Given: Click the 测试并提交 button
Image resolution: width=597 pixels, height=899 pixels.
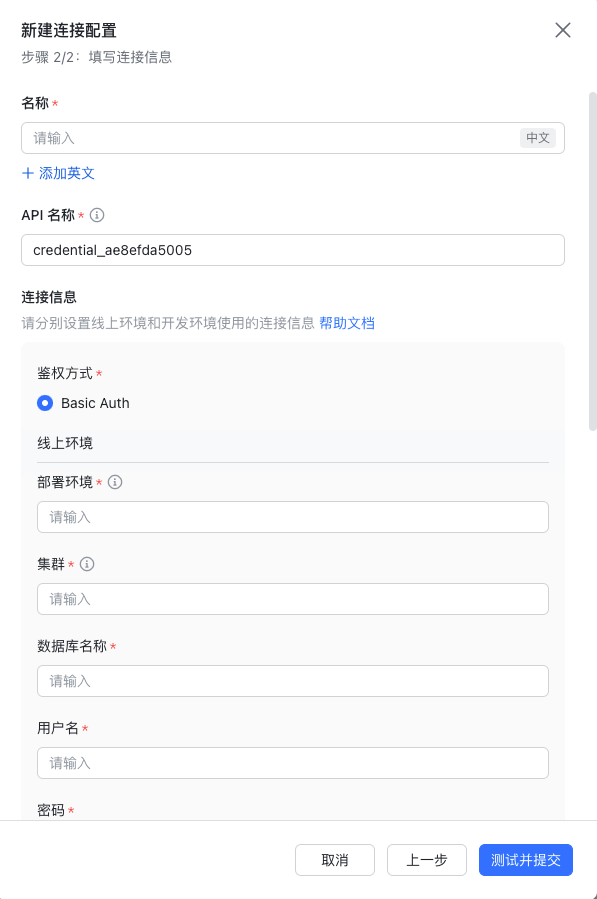Looking at the screenshot, I should 526,860.
